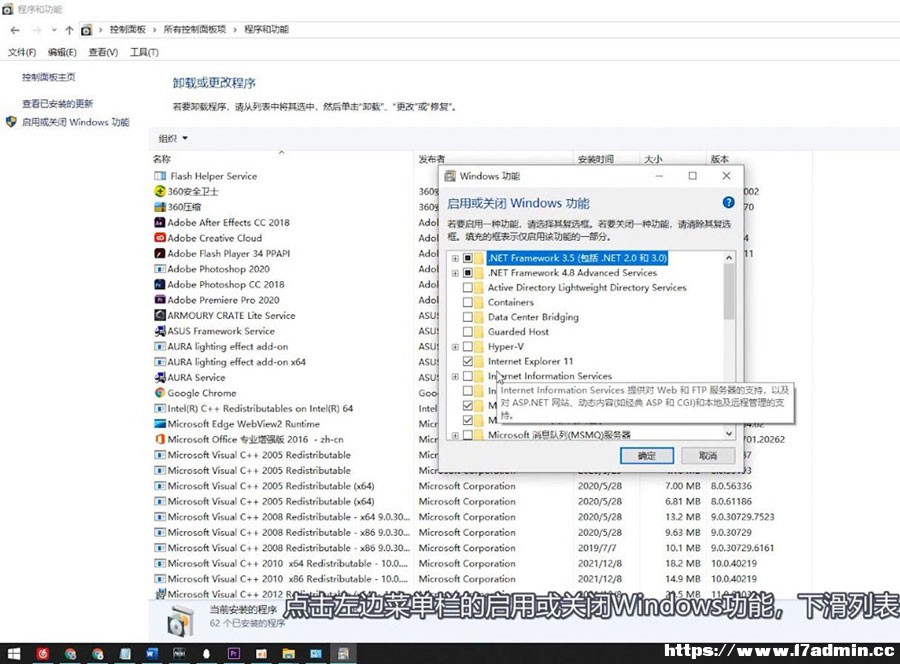900x664 pixels.
Task: Open 查看已安装的更新 link
Action: pos(57,103)
